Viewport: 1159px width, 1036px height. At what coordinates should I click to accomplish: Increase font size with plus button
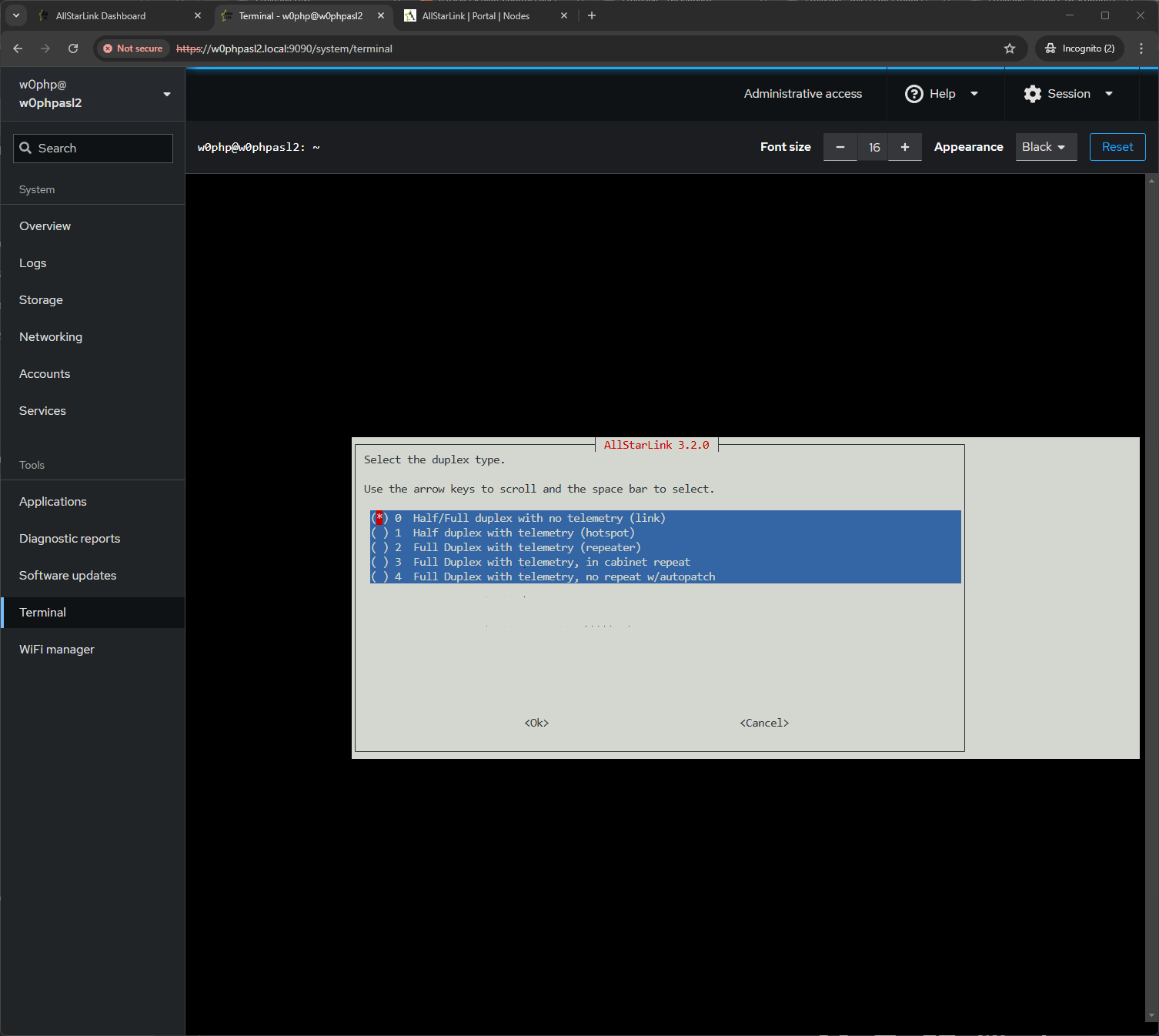(x=905, y=147)
